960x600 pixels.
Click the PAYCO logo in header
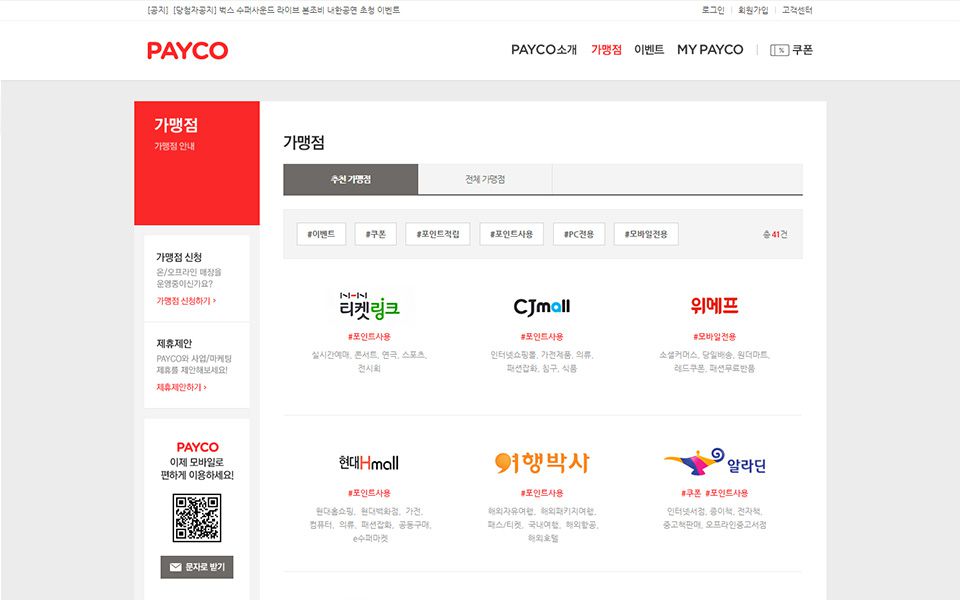point(187,51)
